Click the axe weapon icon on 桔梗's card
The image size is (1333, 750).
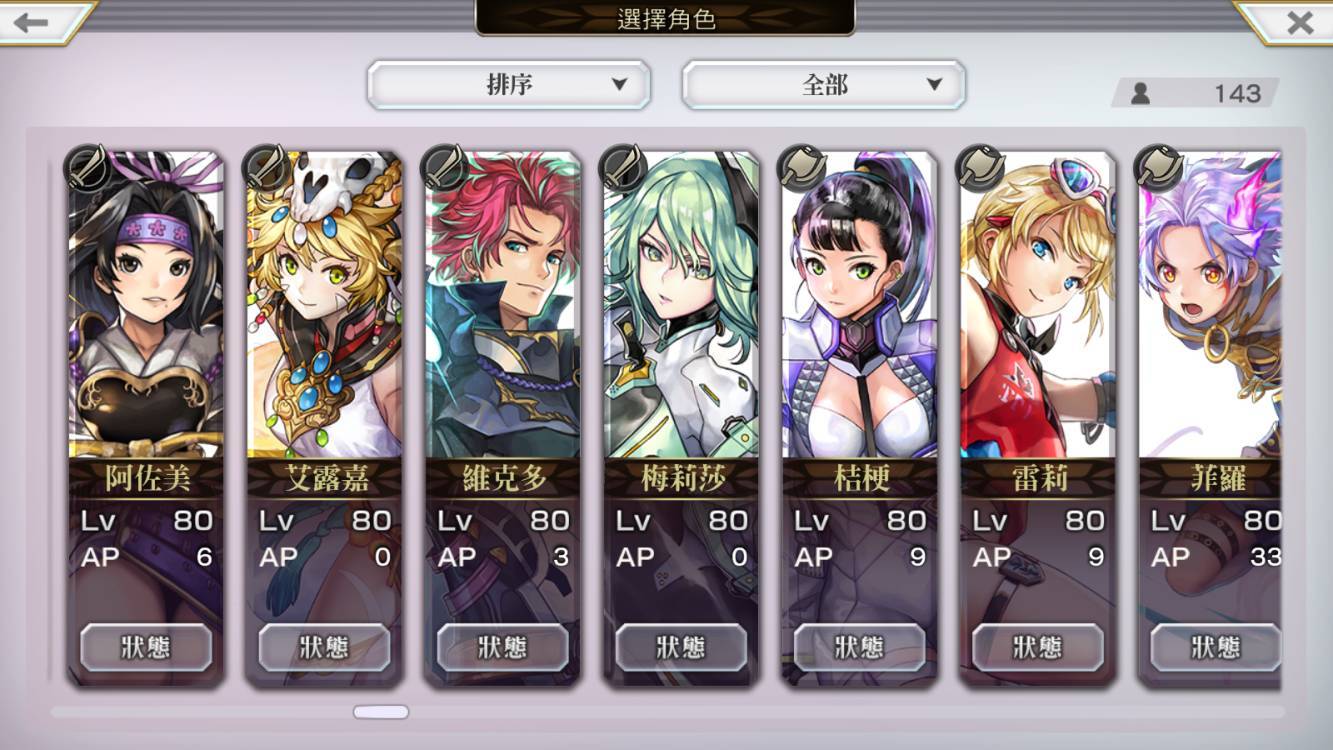(x=802, y=168)
